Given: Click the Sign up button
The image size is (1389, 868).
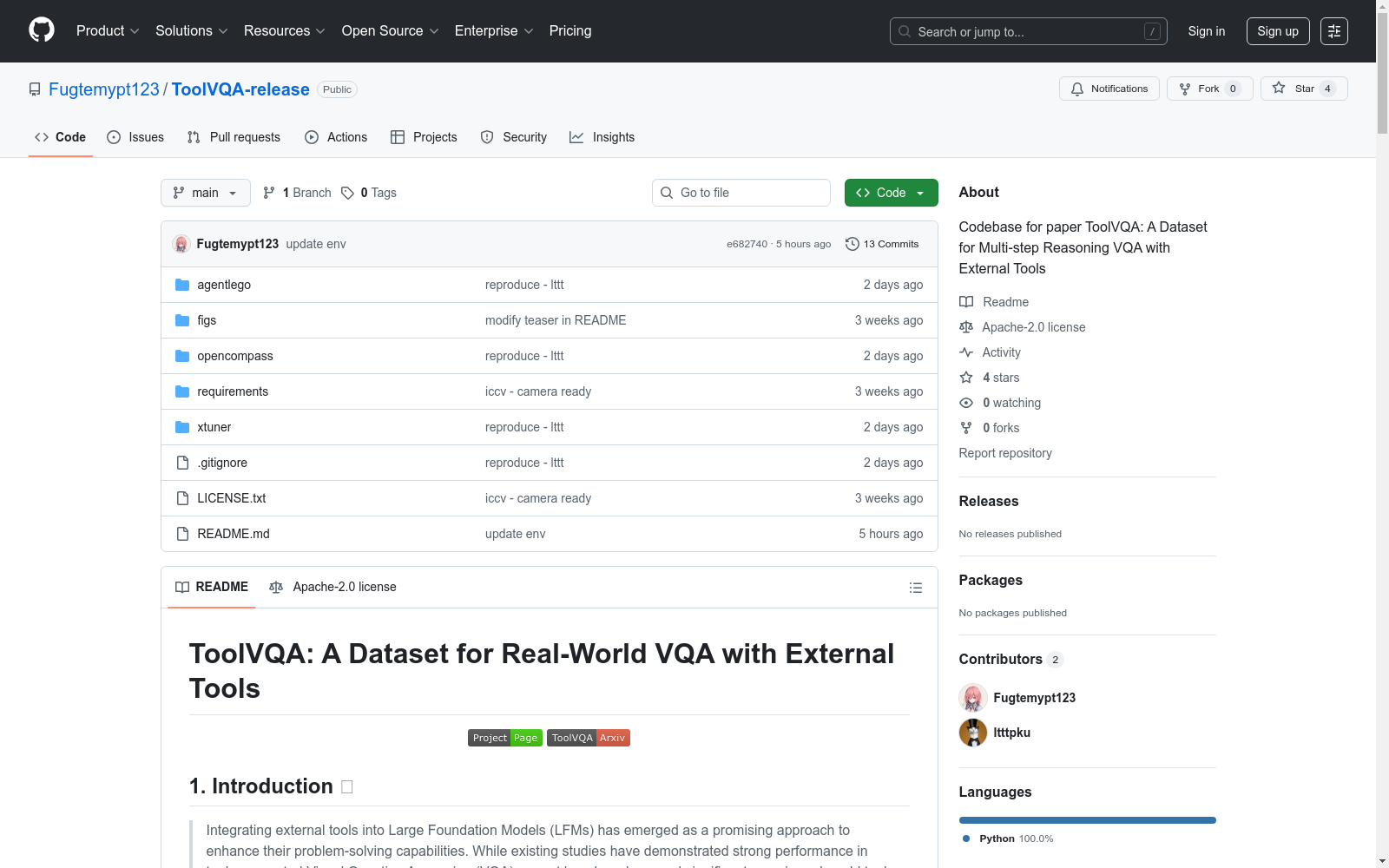Looking at the screenshot, I should [x=1278, y=31].
